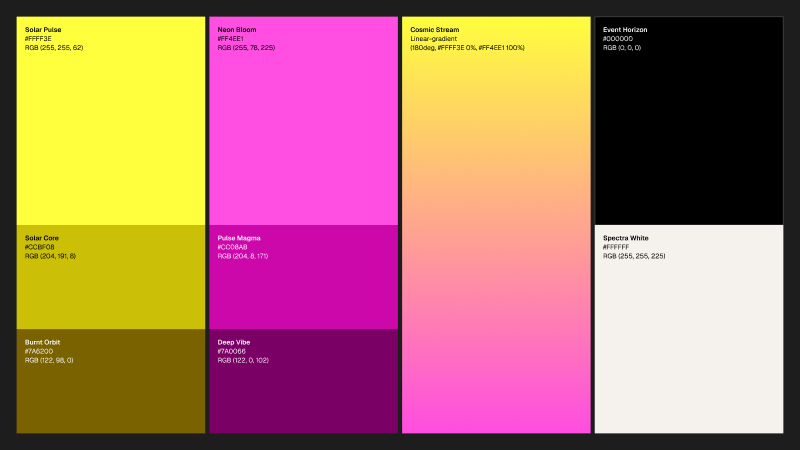Click the "Burnt Orbit" label
The width and height of the screenshot is (800, 450).
pos(42,342)
